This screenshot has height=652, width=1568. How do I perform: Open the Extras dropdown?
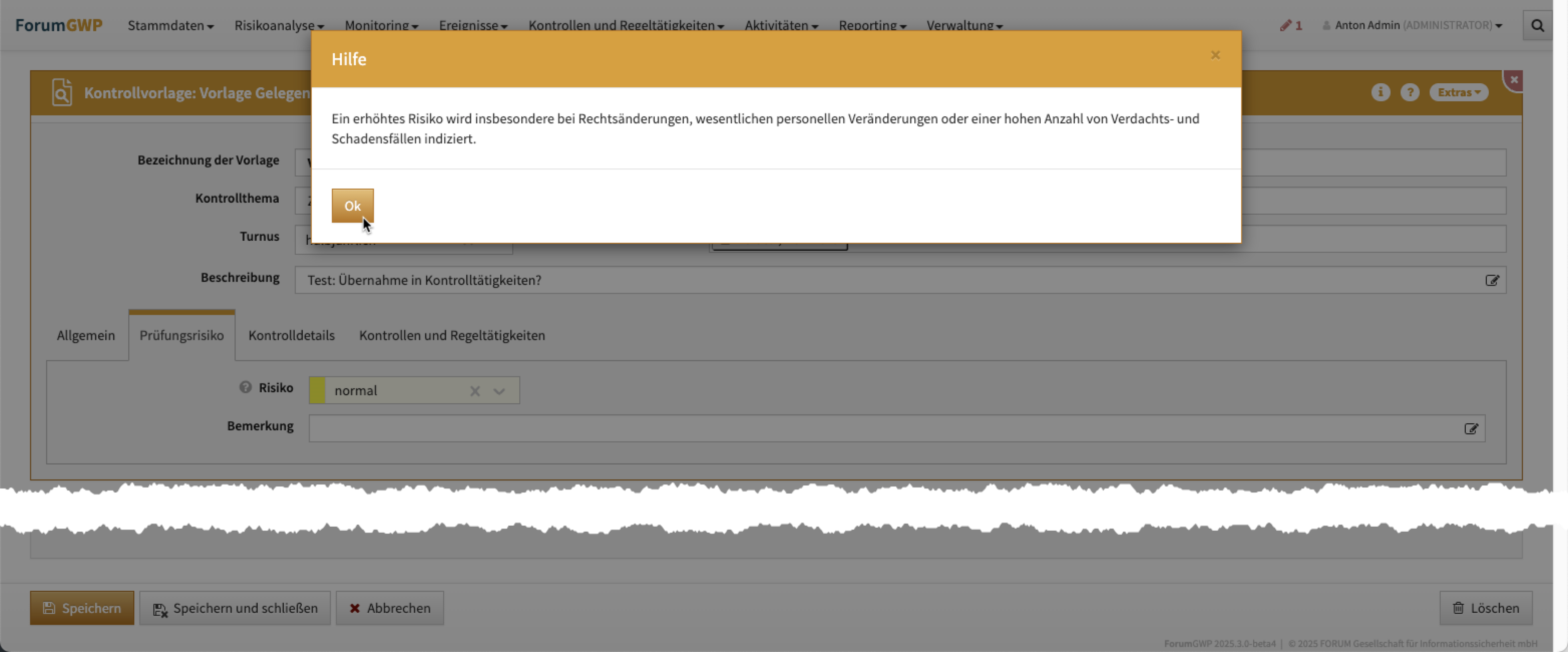(x=1458, y=92)
